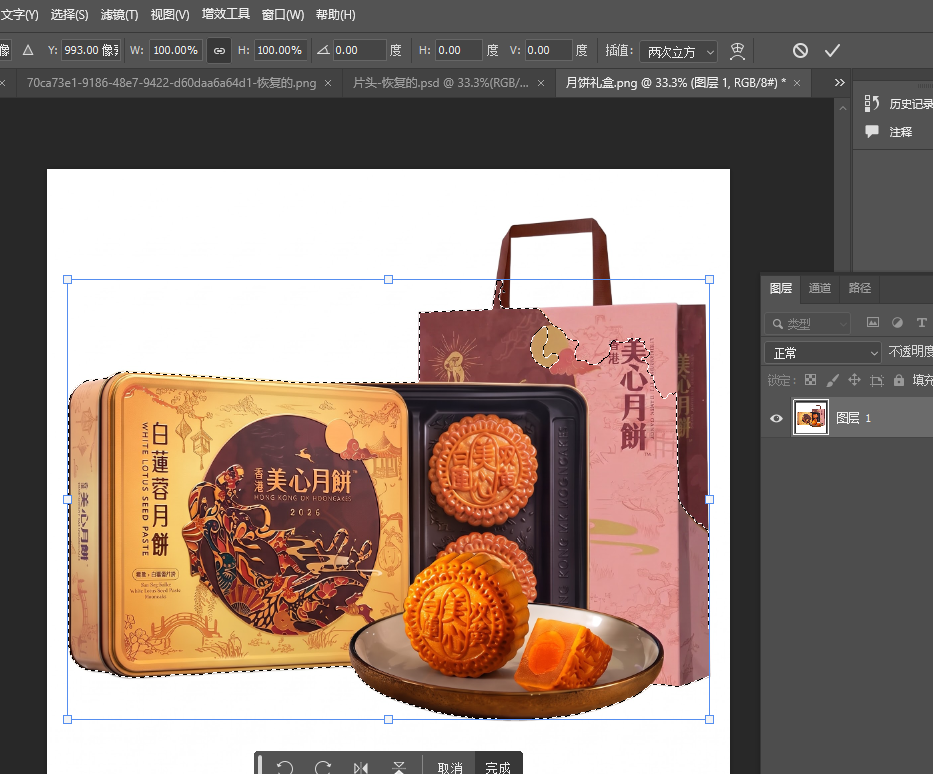
Task: Switch to the 70ca73e1 png document tab
Action: 171,83
